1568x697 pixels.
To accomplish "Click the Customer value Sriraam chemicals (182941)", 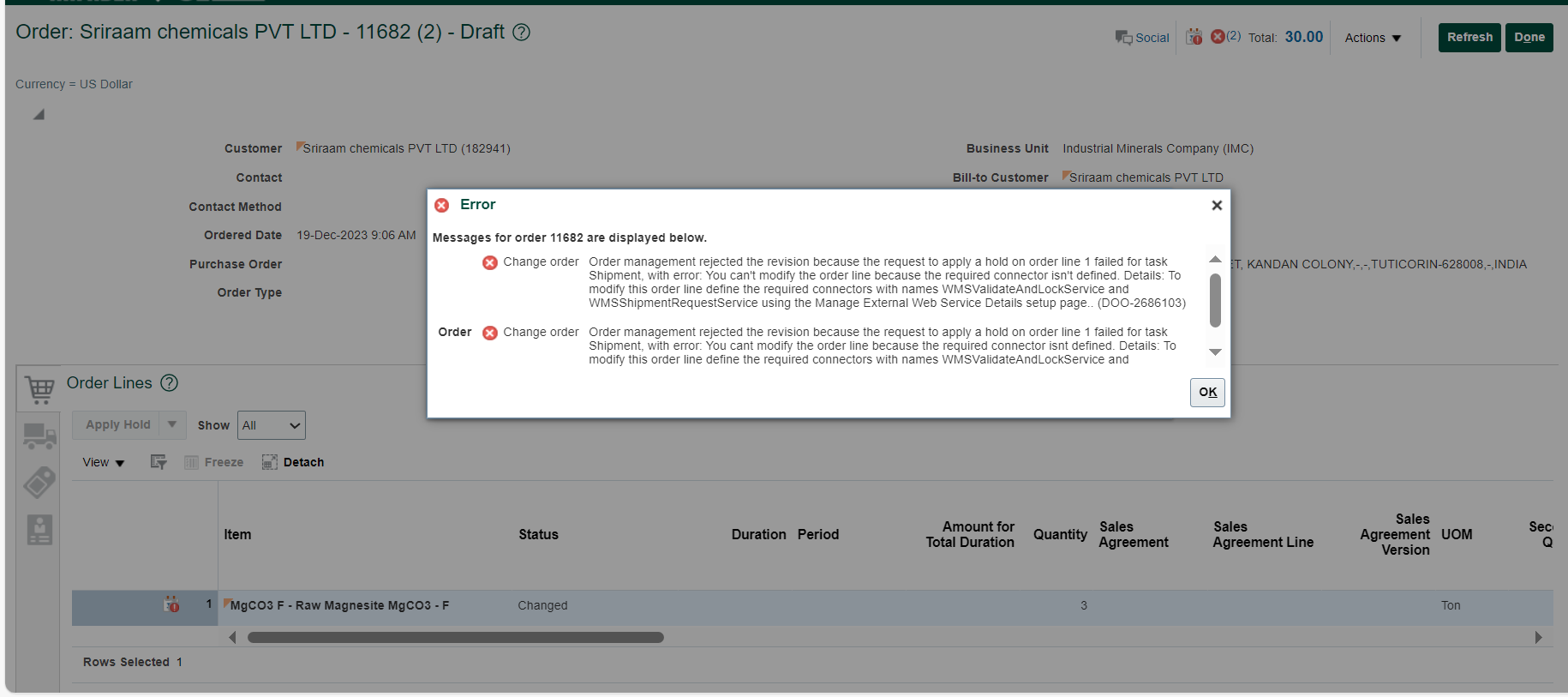I will point(406,148).
